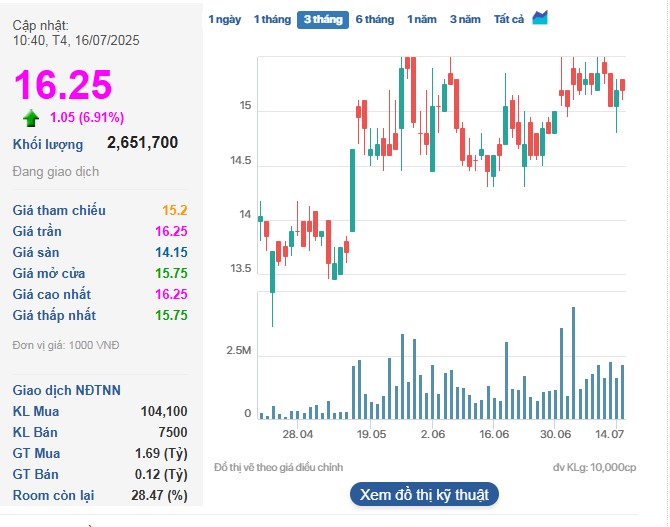Display the Tất cả full history

click(509, 19)
